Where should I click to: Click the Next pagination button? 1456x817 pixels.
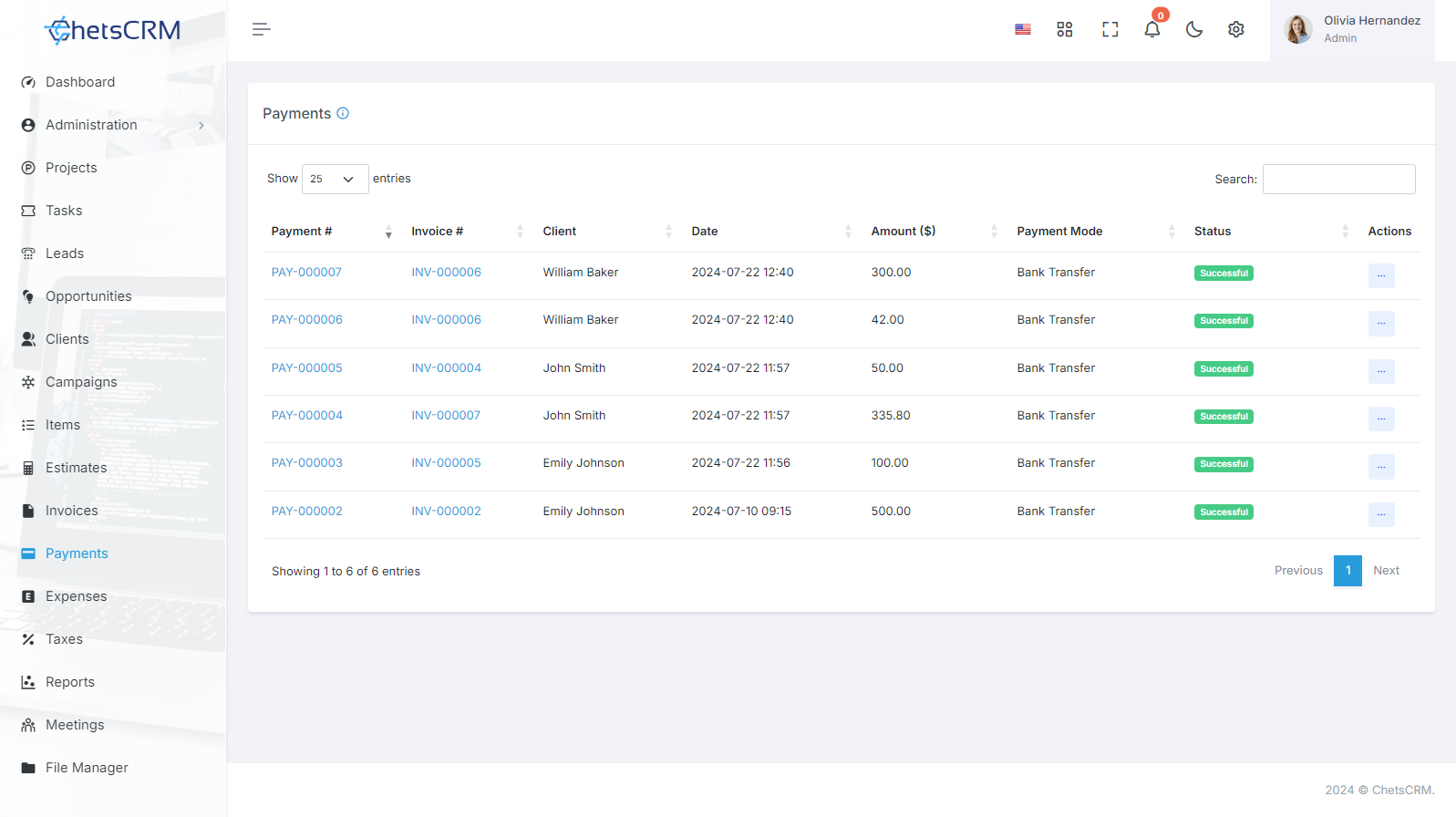1386,571
